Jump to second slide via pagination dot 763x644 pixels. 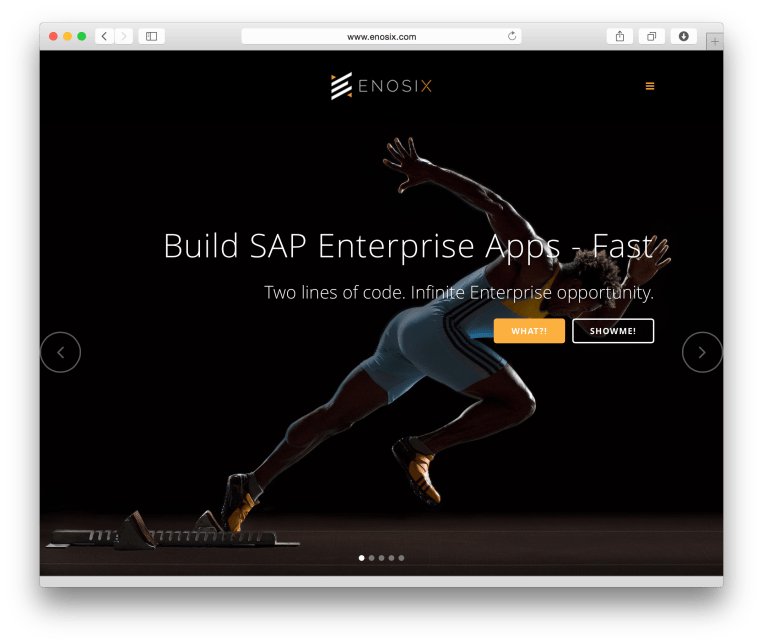(371, 558)
